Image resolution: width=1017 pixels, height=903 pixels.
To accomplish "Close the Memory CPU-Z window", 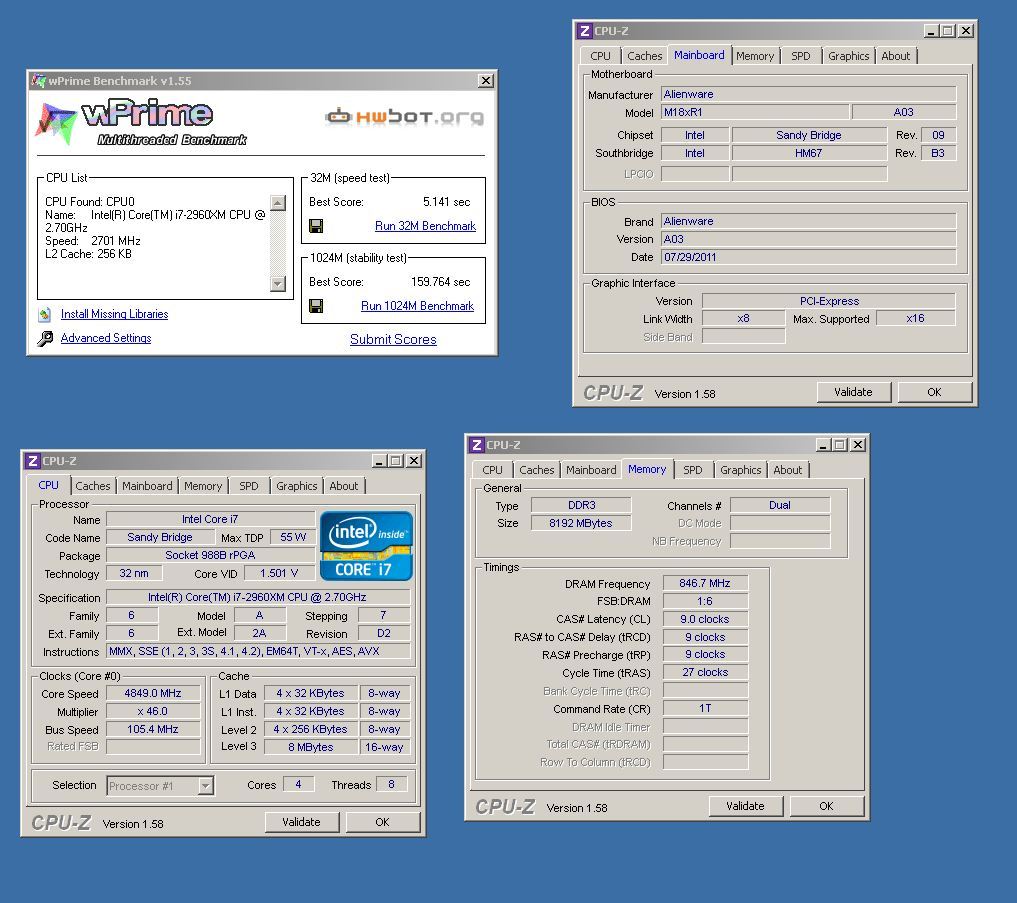I will point(857,444).
